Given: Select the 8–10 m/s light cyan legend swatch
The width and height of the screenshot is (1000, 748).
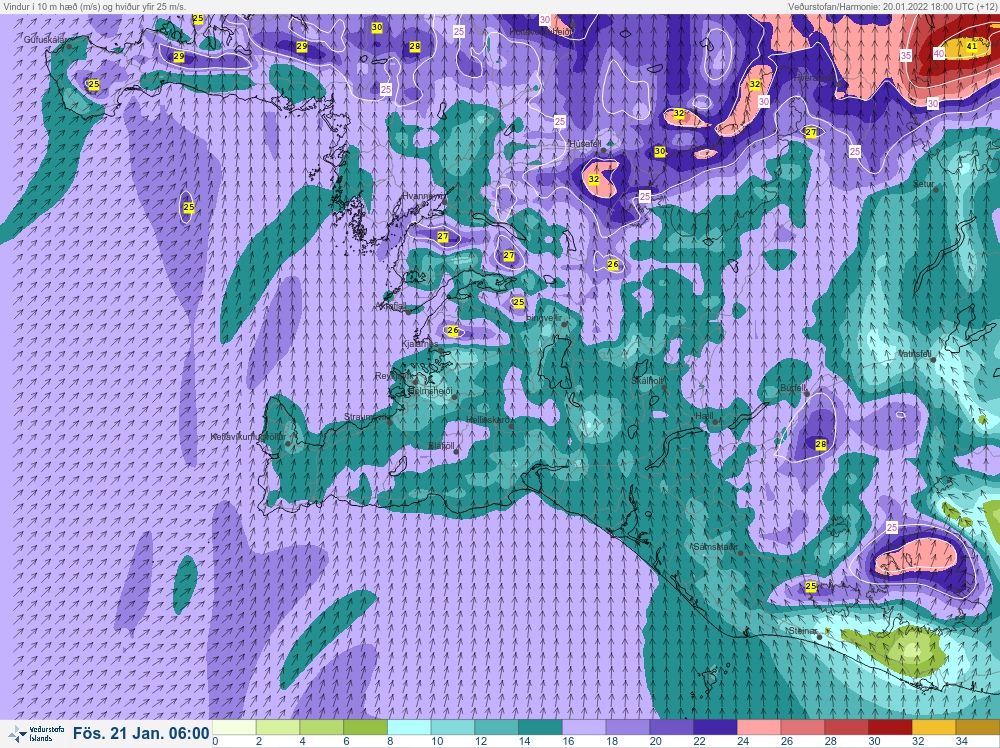Looking at the screenshot, I should pyautogui.click(x=409, y=728).
